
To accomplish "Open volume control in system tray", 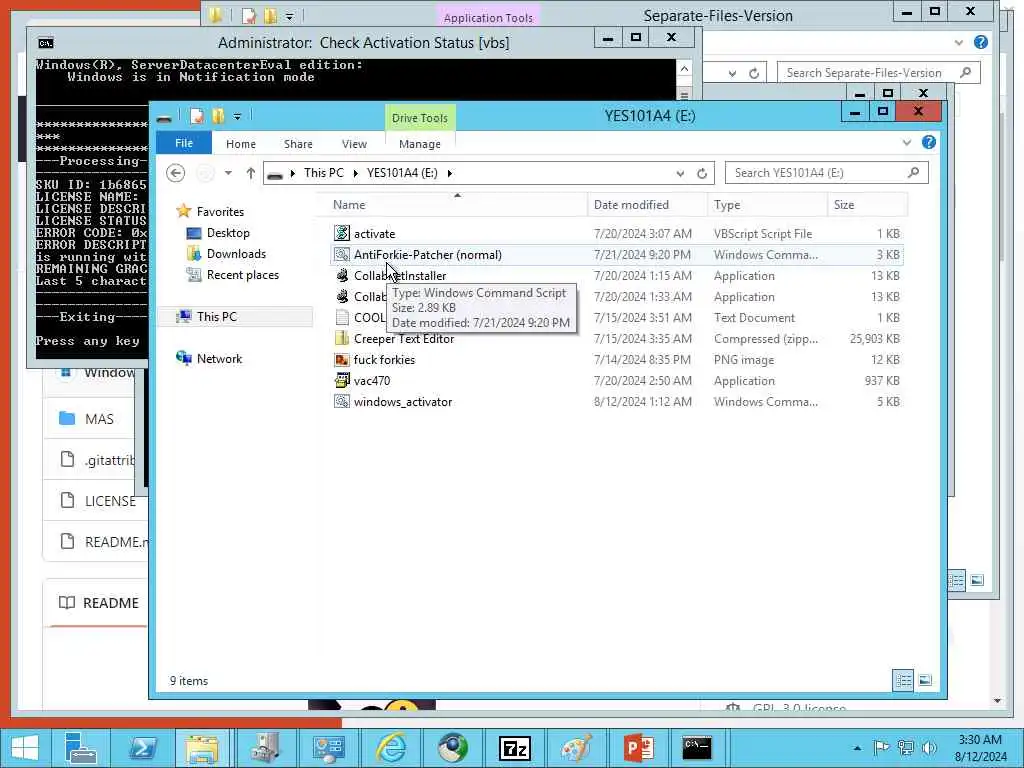I will [x=930, y=748].
